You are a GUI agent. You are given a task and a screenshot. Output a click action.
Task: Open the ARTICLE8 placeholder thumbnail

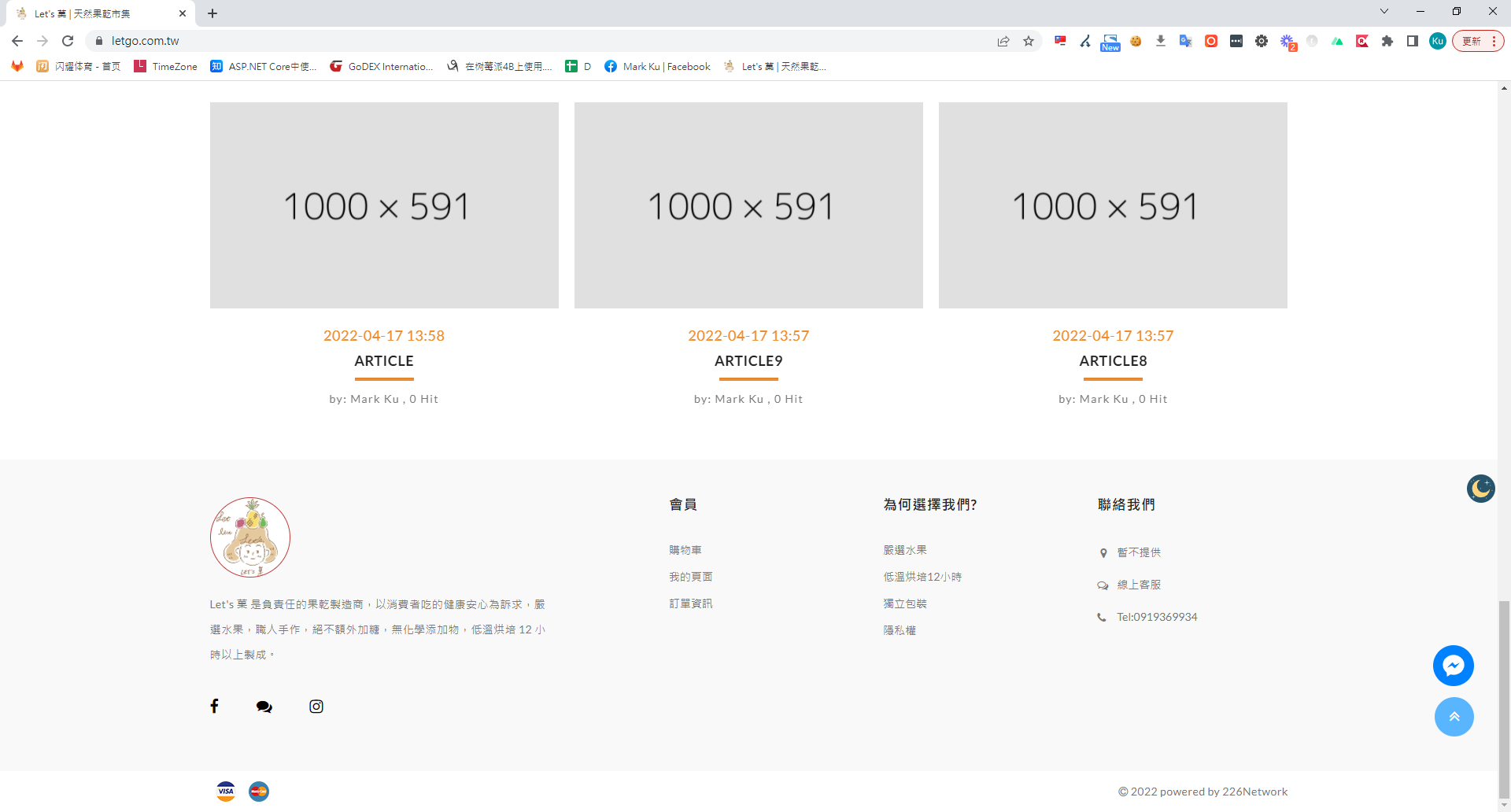point(1113,205)
